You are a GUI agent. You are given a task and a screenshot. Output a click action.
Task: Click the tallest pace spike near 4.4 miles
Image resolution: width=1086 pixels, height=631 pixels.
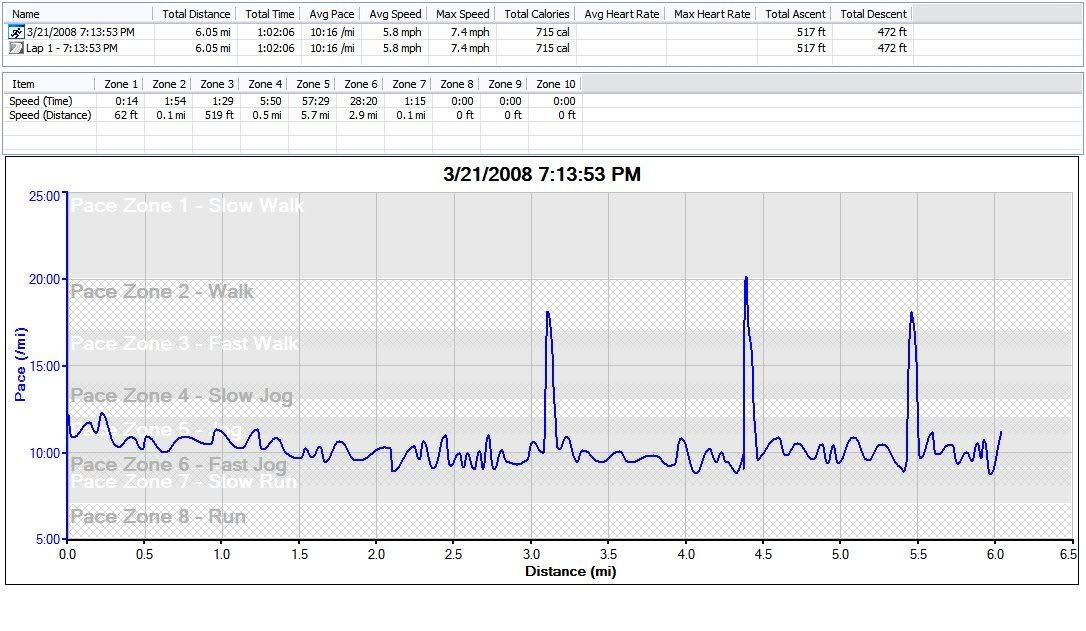pyautogui.click(x=746, y=280)
